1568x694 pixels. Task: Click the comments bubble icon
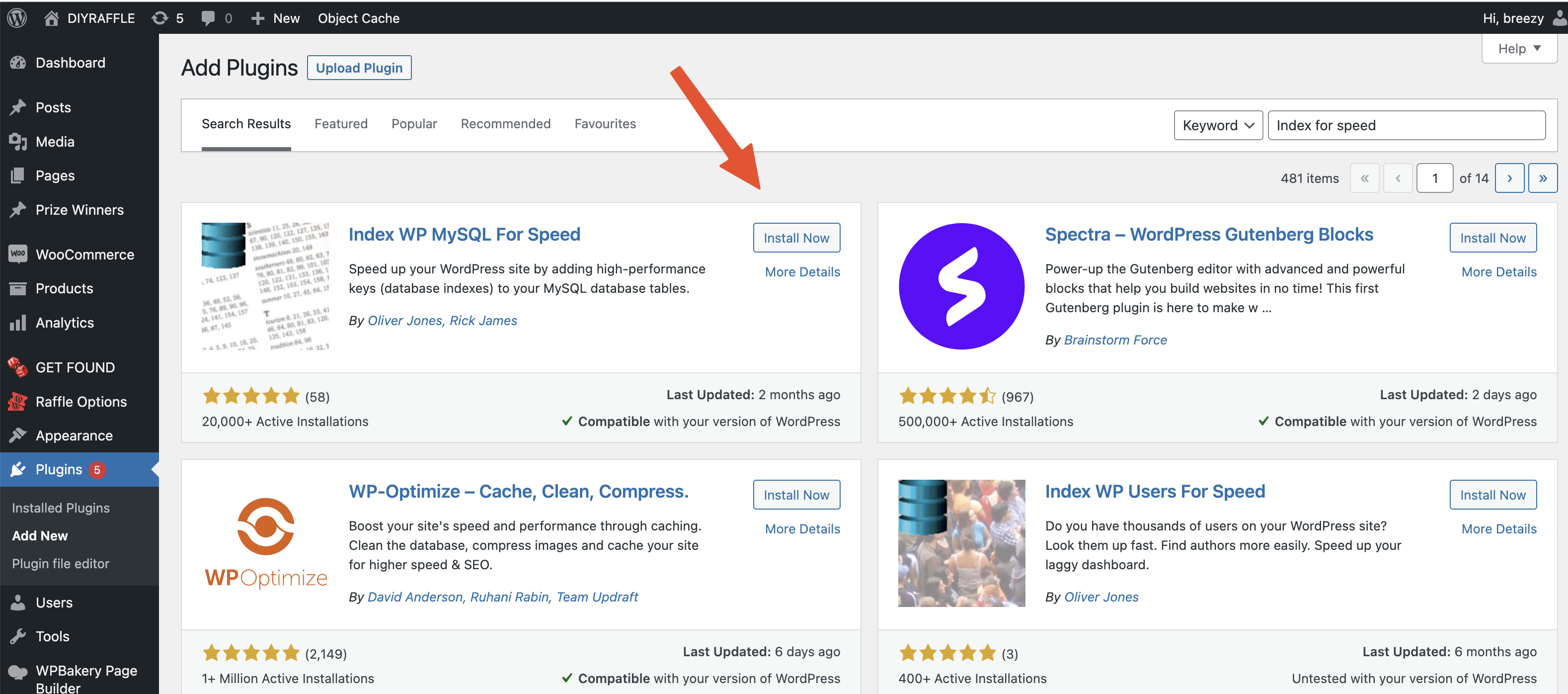click(x=208, y=18)
